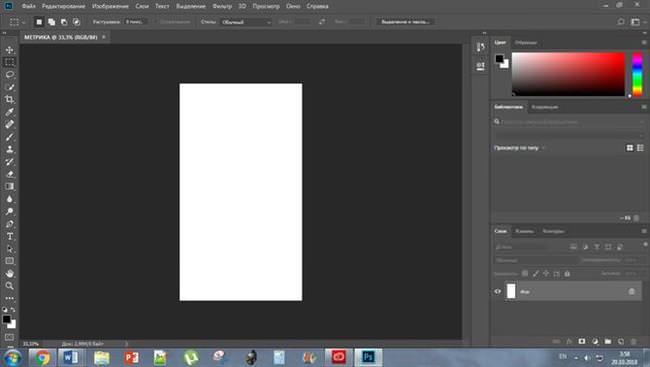Open the Фильтр menu

222,6
